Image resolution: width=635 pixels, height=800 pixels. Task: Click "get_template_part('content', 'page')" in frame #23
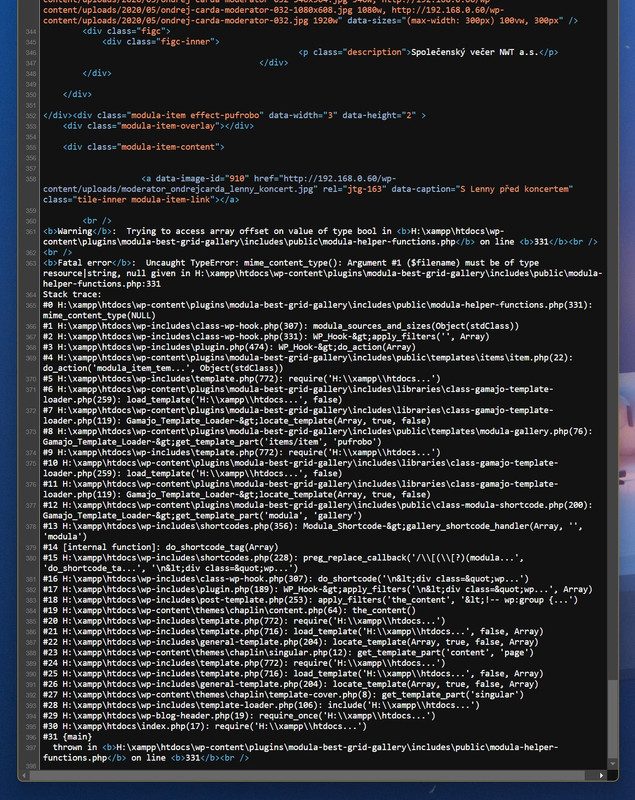[x=445, y=653]
